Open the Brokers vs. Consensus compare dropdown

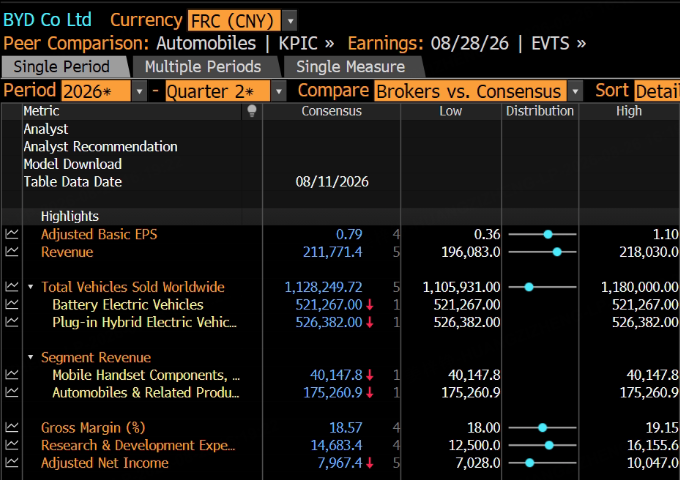point(575,91)
